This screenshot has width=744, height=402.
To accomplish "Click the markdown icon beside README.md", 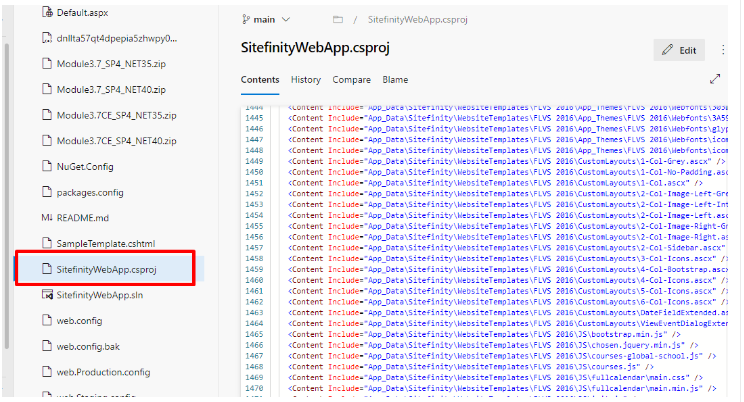I will [x=47, y=217].
